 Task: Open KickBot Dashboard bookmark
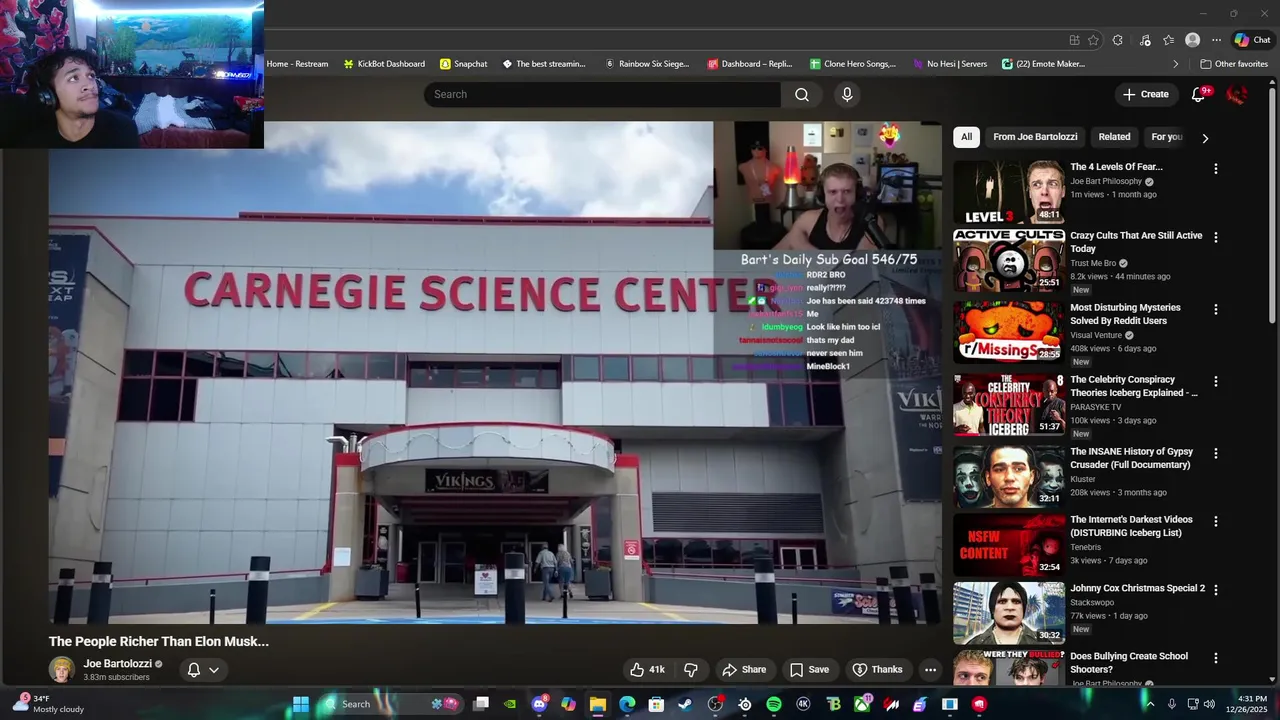point(384,64)
